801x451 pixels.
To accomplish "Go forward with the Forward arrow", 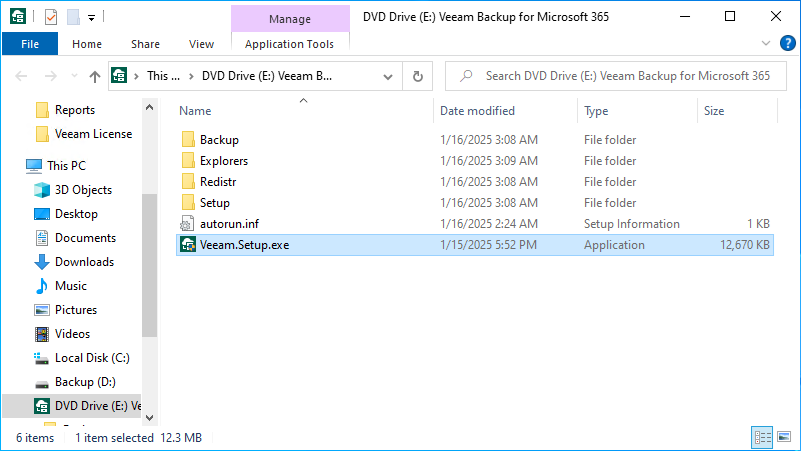I will click(51, 76).
